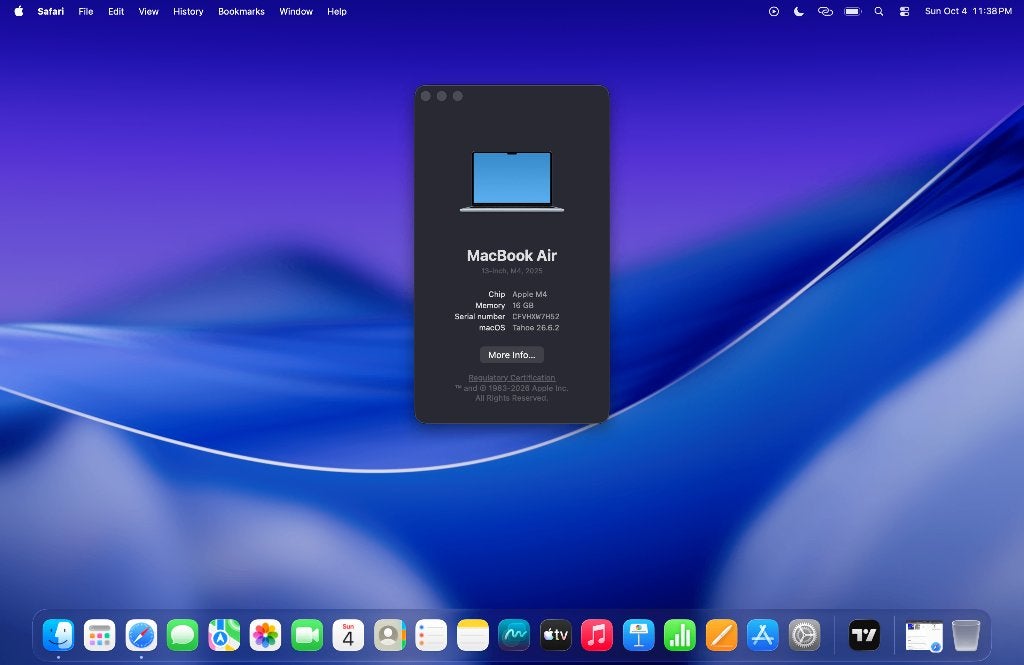Image resolution: width=1024 pixels, height=665 pixels.
Task: Open the File menu
Action: point(86,11)
